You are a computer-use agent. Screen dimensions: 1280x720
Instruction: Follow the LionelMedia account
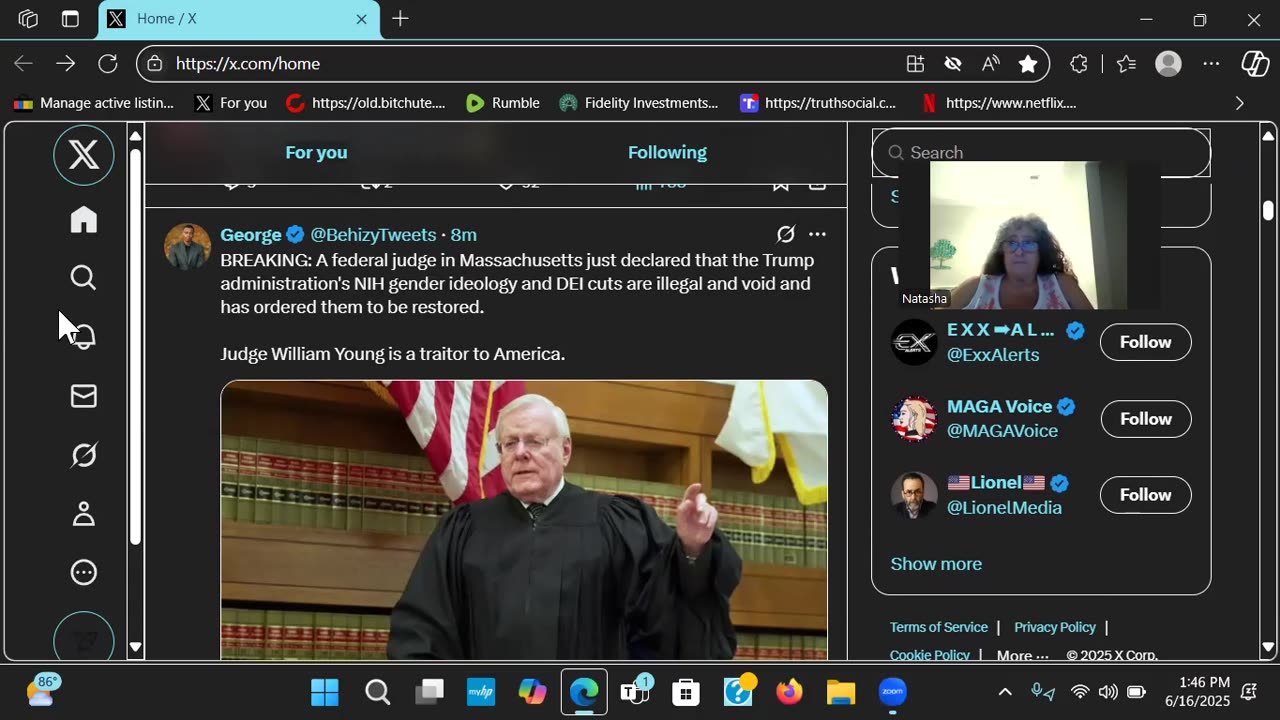[1146, 495]
